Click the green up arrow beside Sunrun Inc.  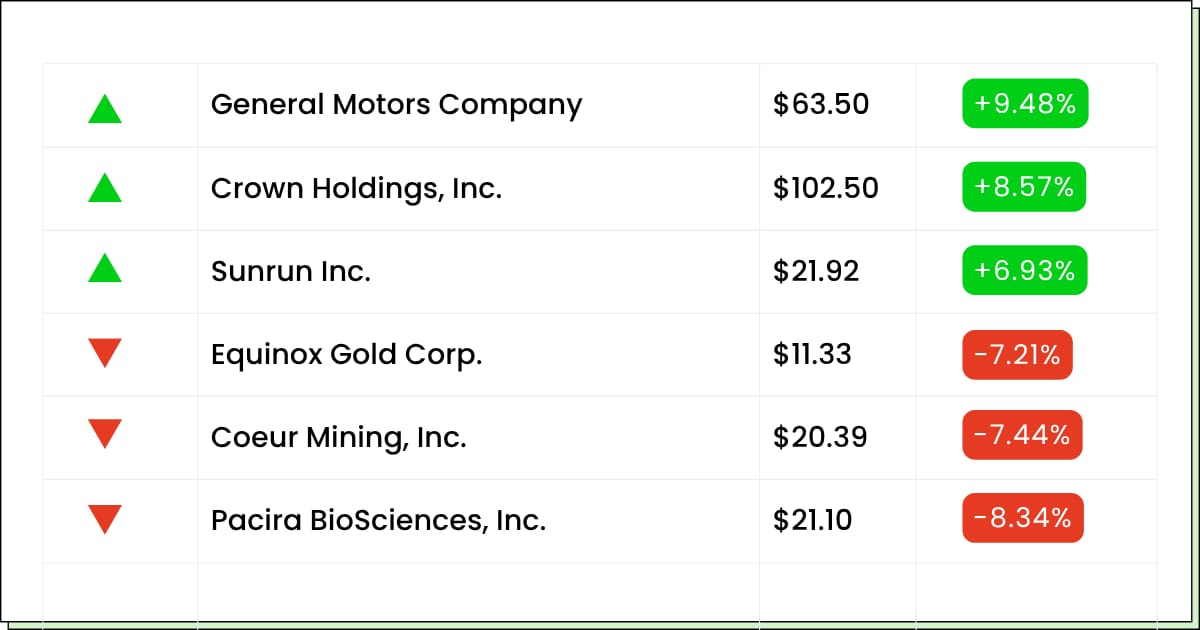pos(105,267)
